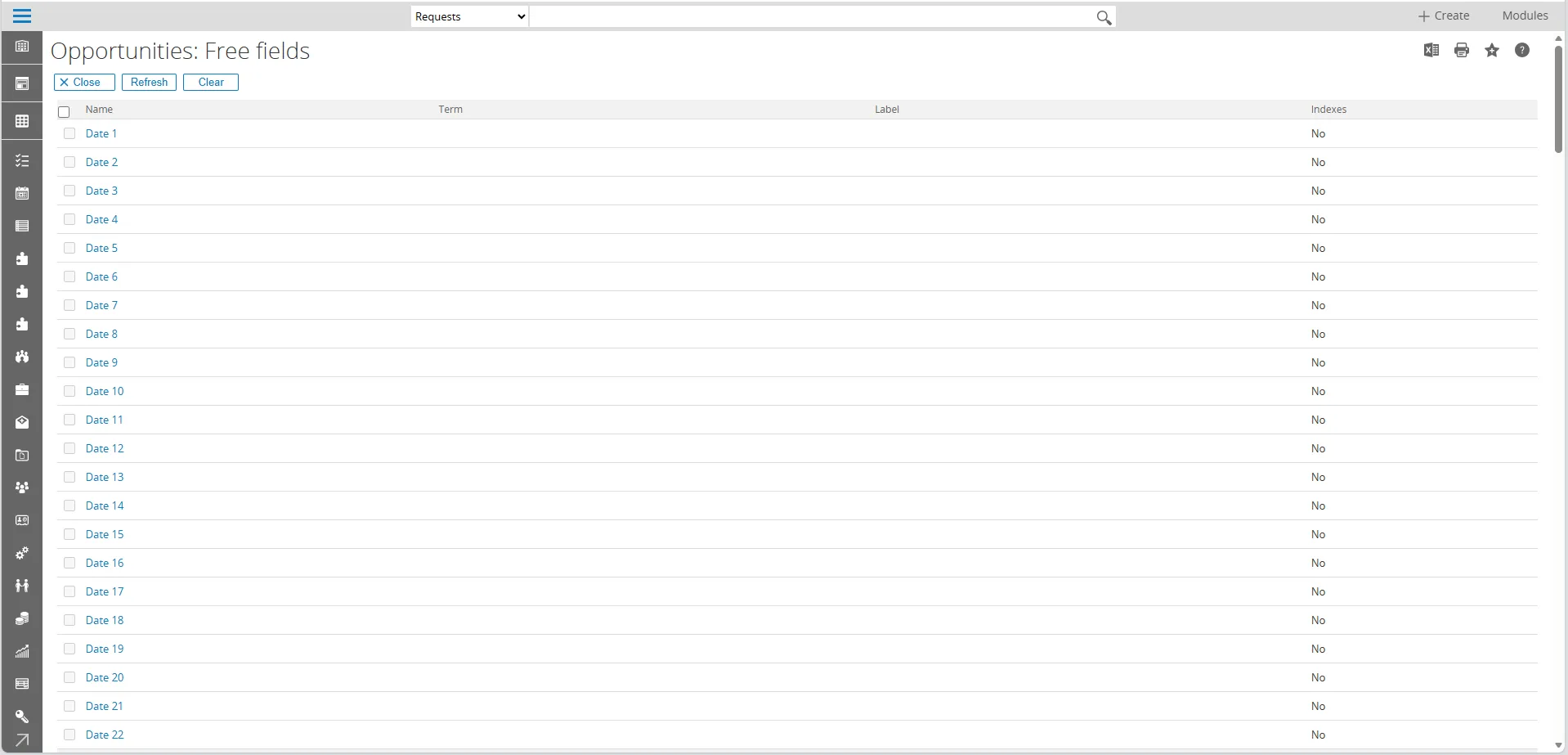Select the Date 12 row checkbox
This screenshot has height=755, width=1568.
pyautogui.click(x=69, y=448)
